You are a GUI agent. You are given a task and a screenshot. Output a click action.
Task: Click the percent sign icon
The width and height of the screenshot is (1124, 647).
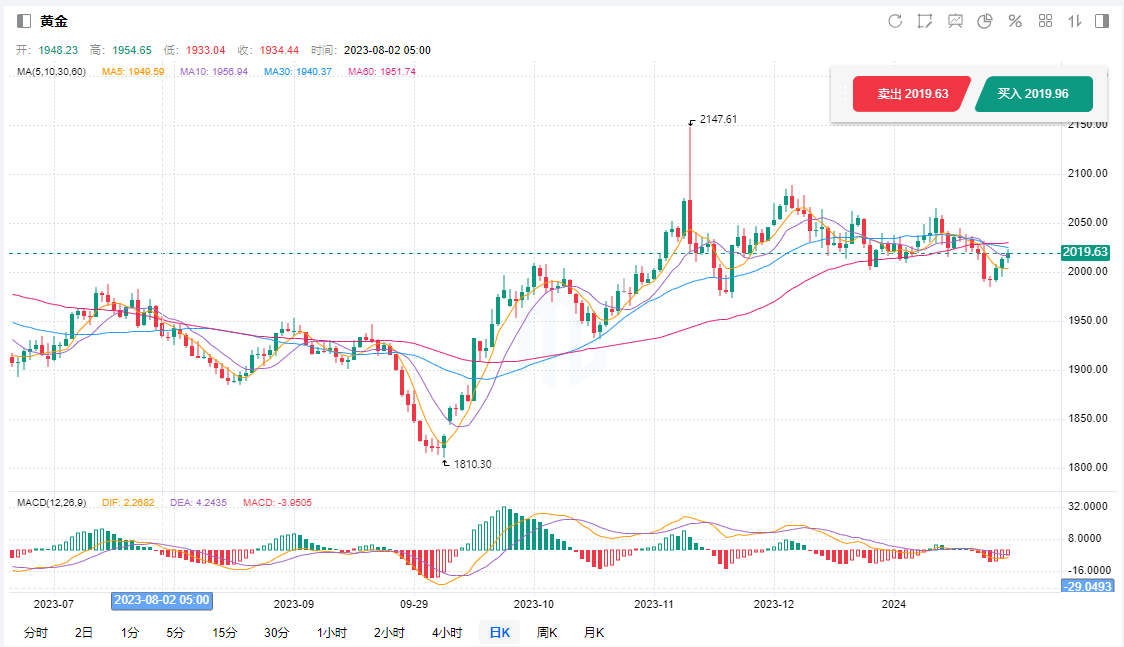[x=1015, y=21]
